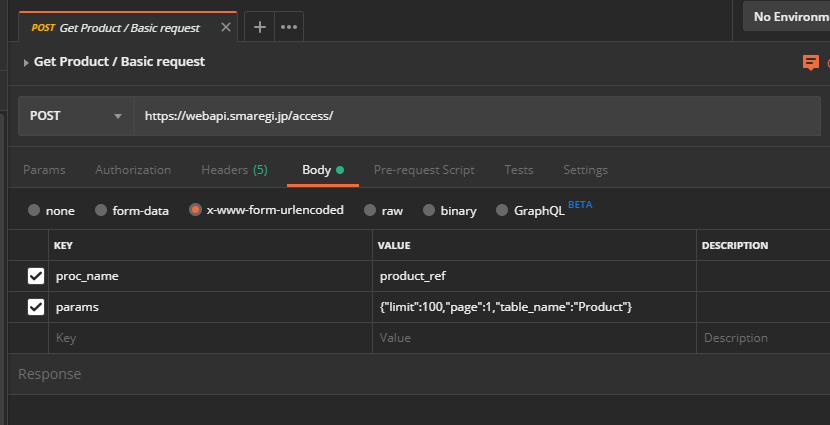
Task: Select the binary radio button
Action: 429,210
